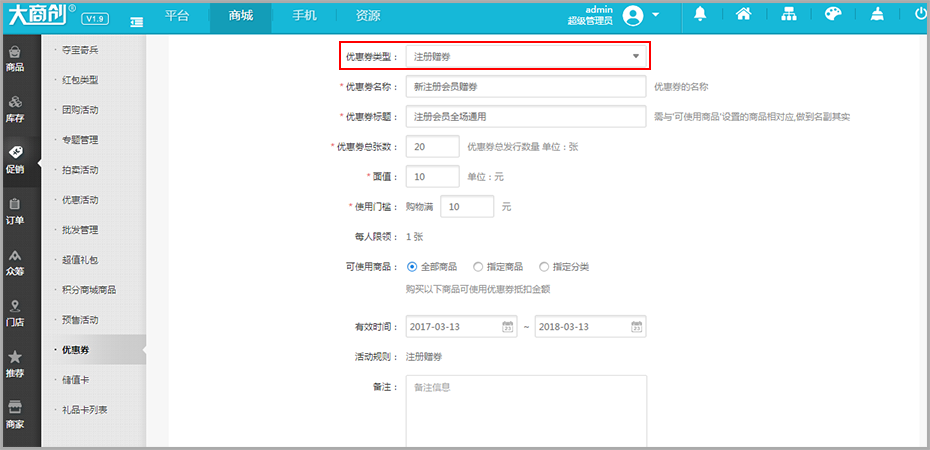Screen dimensions: 930x450
Task: Click the 2017-03-13 start date field
Action: pyautogui.click(x=461, y=327)
